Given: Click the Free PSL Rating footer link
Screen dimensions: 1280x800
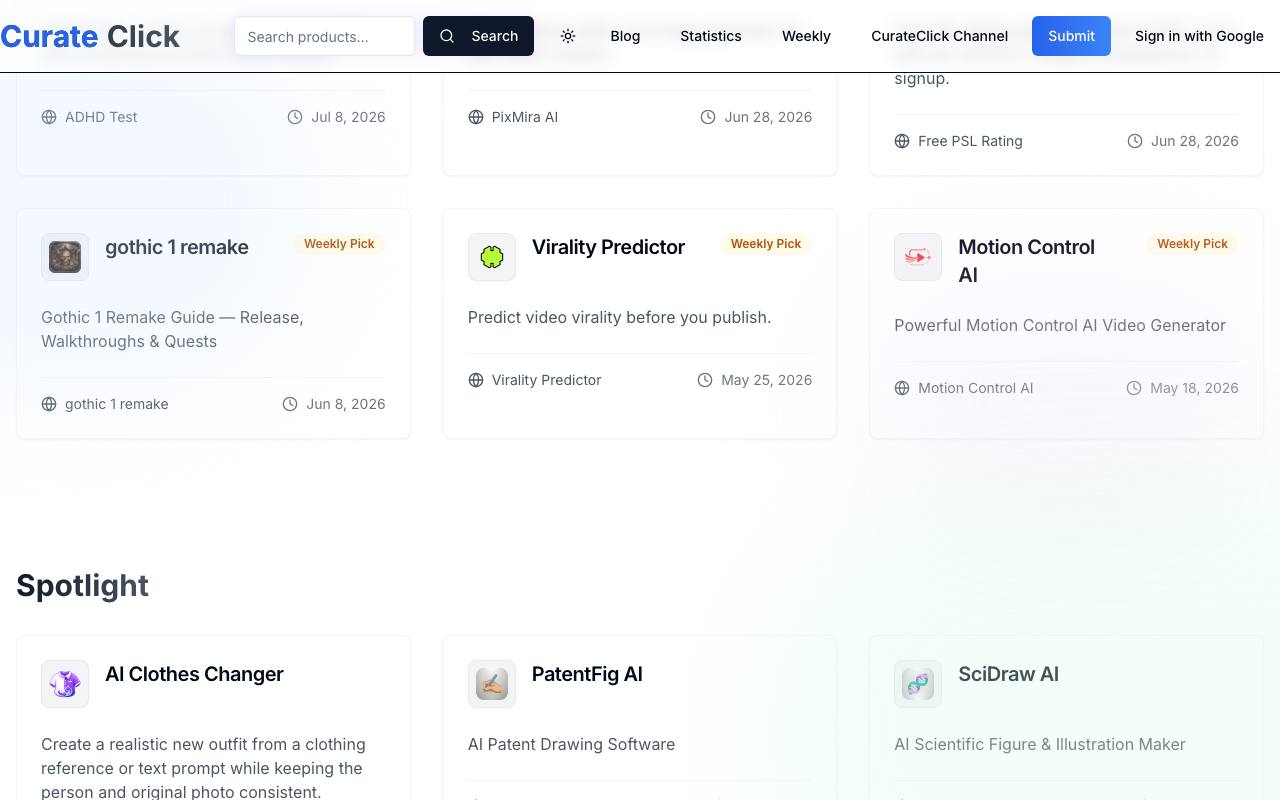Looking at the screenshot, I should (970, 141).
